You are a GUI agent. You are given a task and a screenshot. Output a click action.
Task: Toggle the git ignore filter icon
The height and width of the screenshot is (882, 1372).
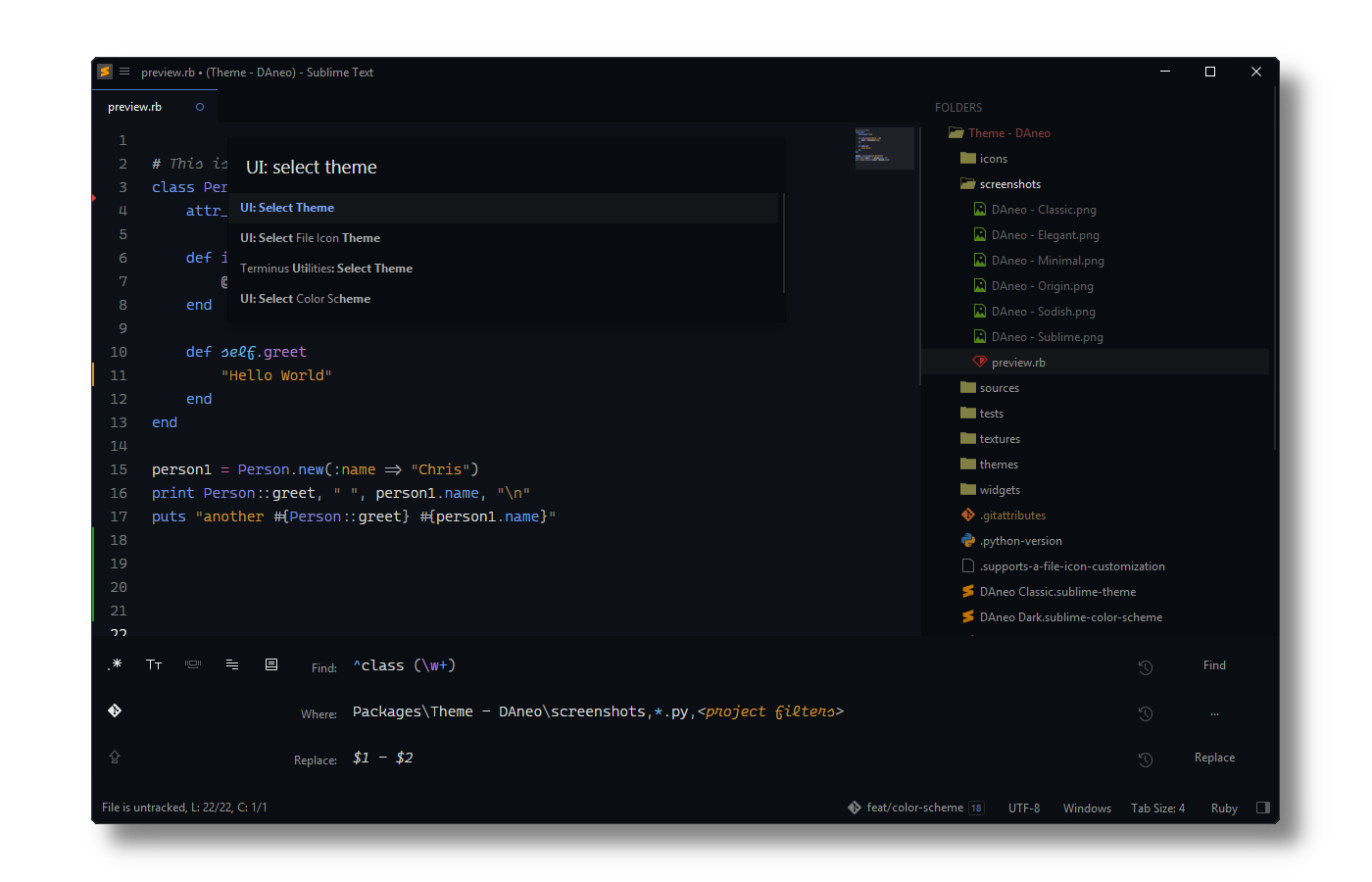pyautogui.click(x=115, y=710)
